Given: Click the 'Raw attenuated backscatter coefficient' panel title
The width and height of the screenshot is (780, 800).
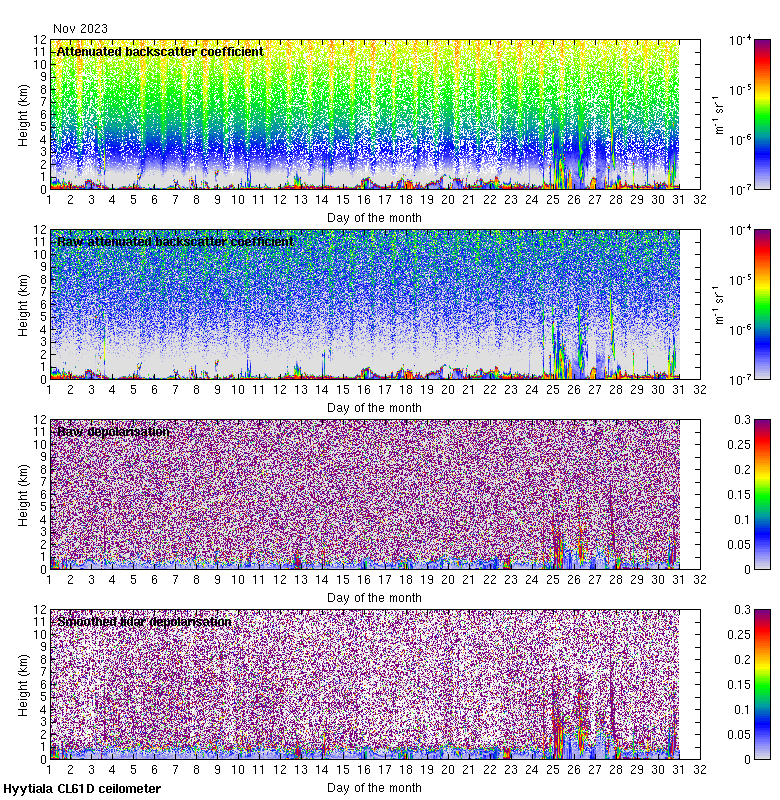Looking at the screenshot, I should tap(175, 241).
